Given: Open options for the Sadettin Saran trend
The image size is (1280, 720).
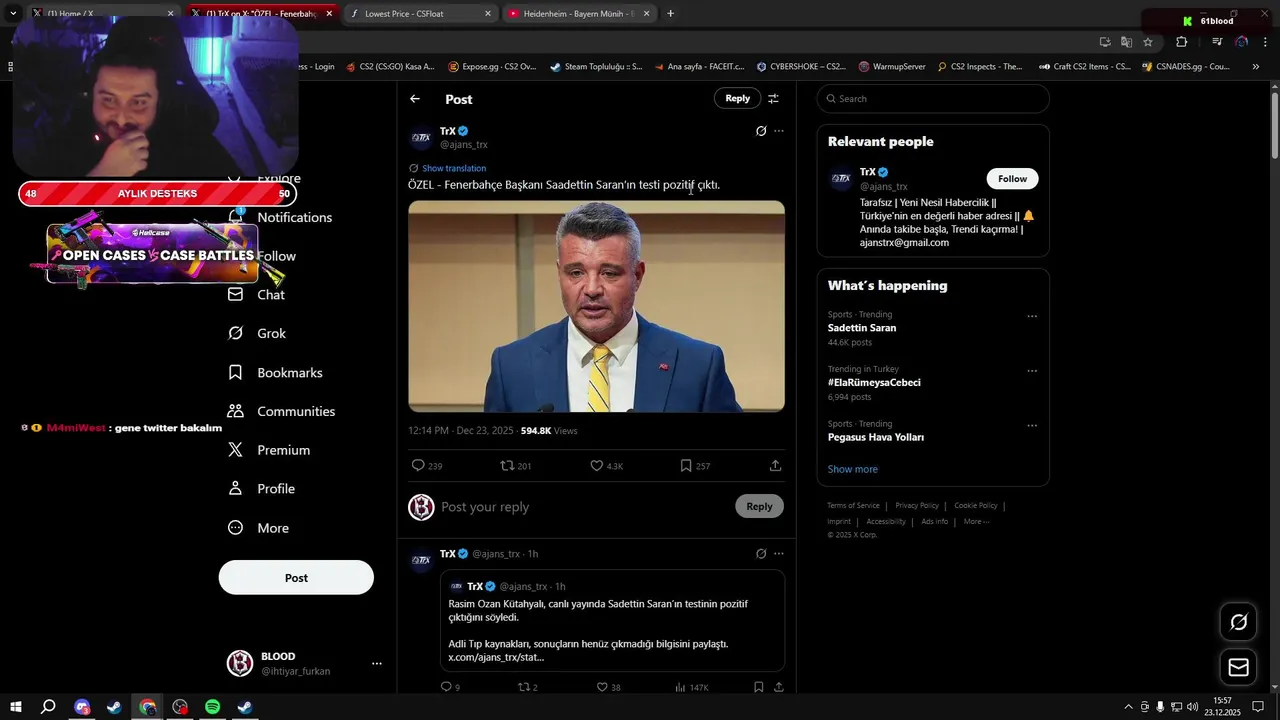Looking at the screenshot, I should point(1032,316).
